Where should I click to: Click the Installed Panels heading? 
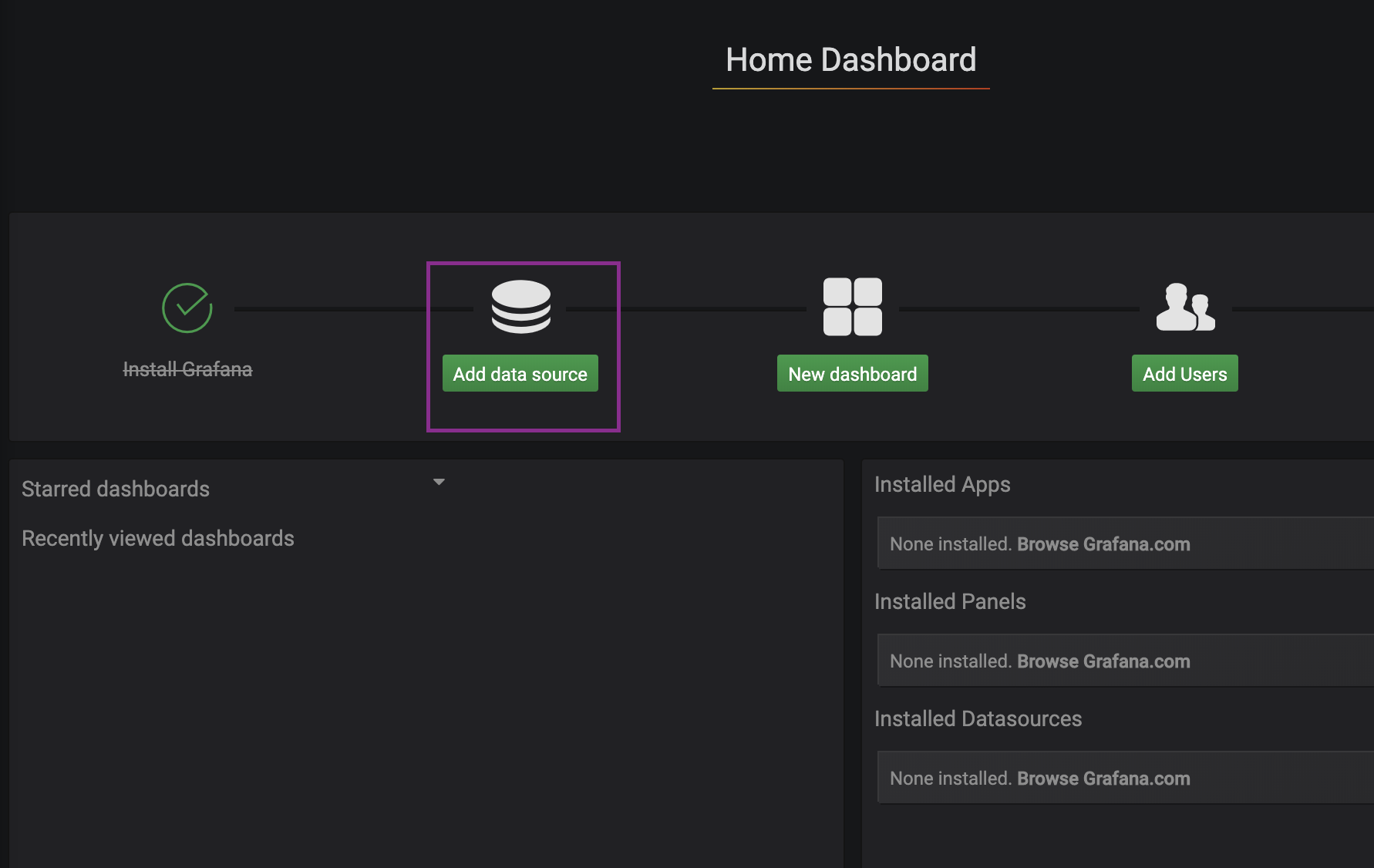pos(950,601)
